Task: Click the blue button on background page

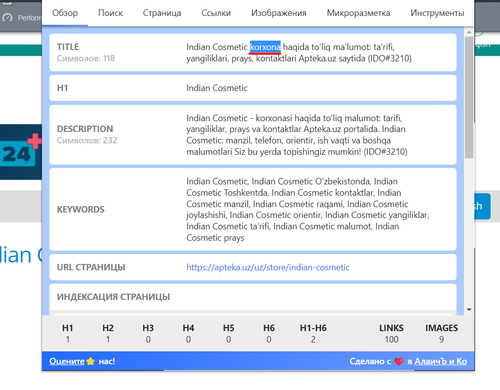Action: [482, 206]
